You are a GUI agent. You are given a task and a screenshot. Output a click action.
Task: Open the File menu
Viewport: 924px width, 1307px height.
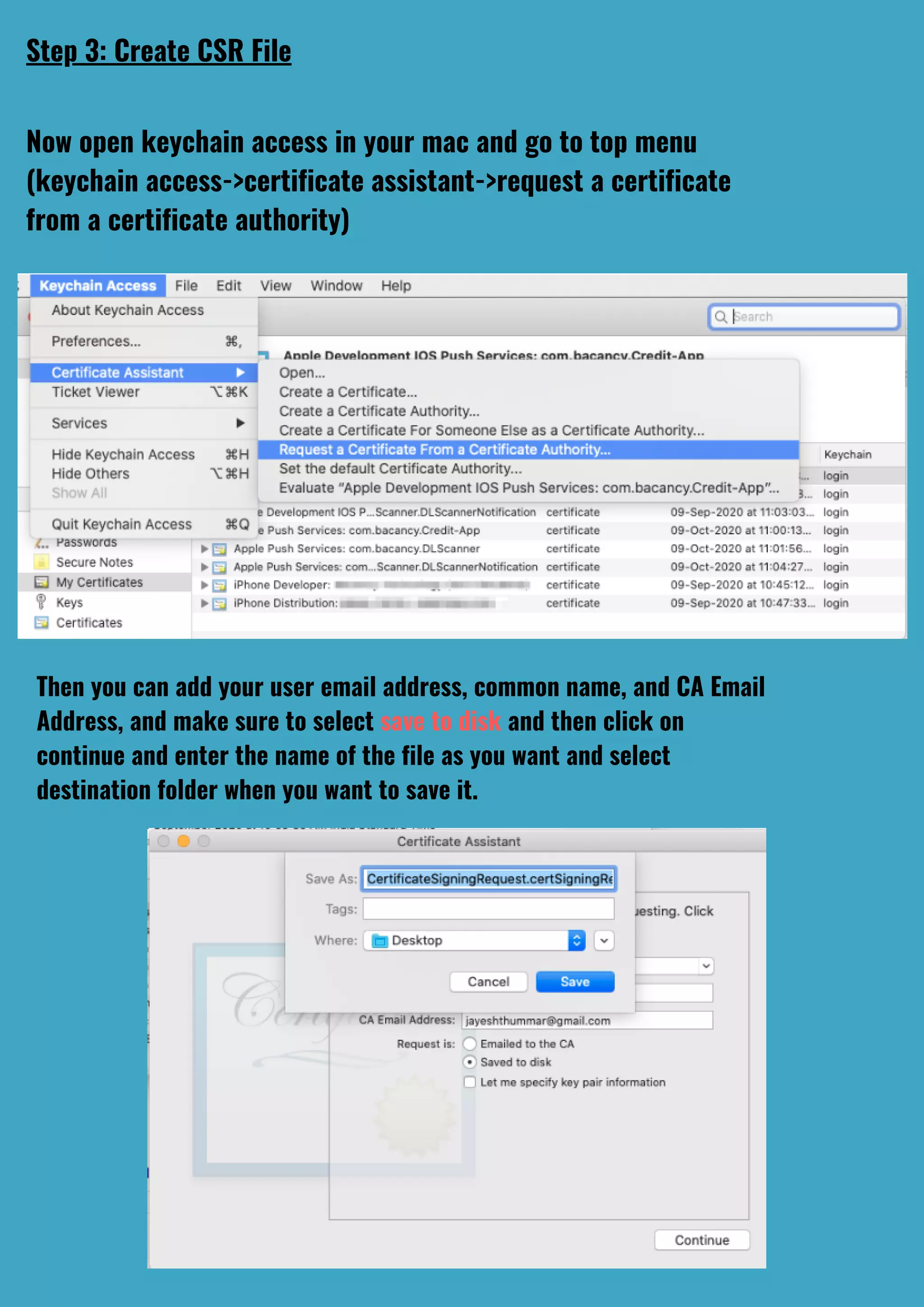pyautogui.click(x=186, y=286)
